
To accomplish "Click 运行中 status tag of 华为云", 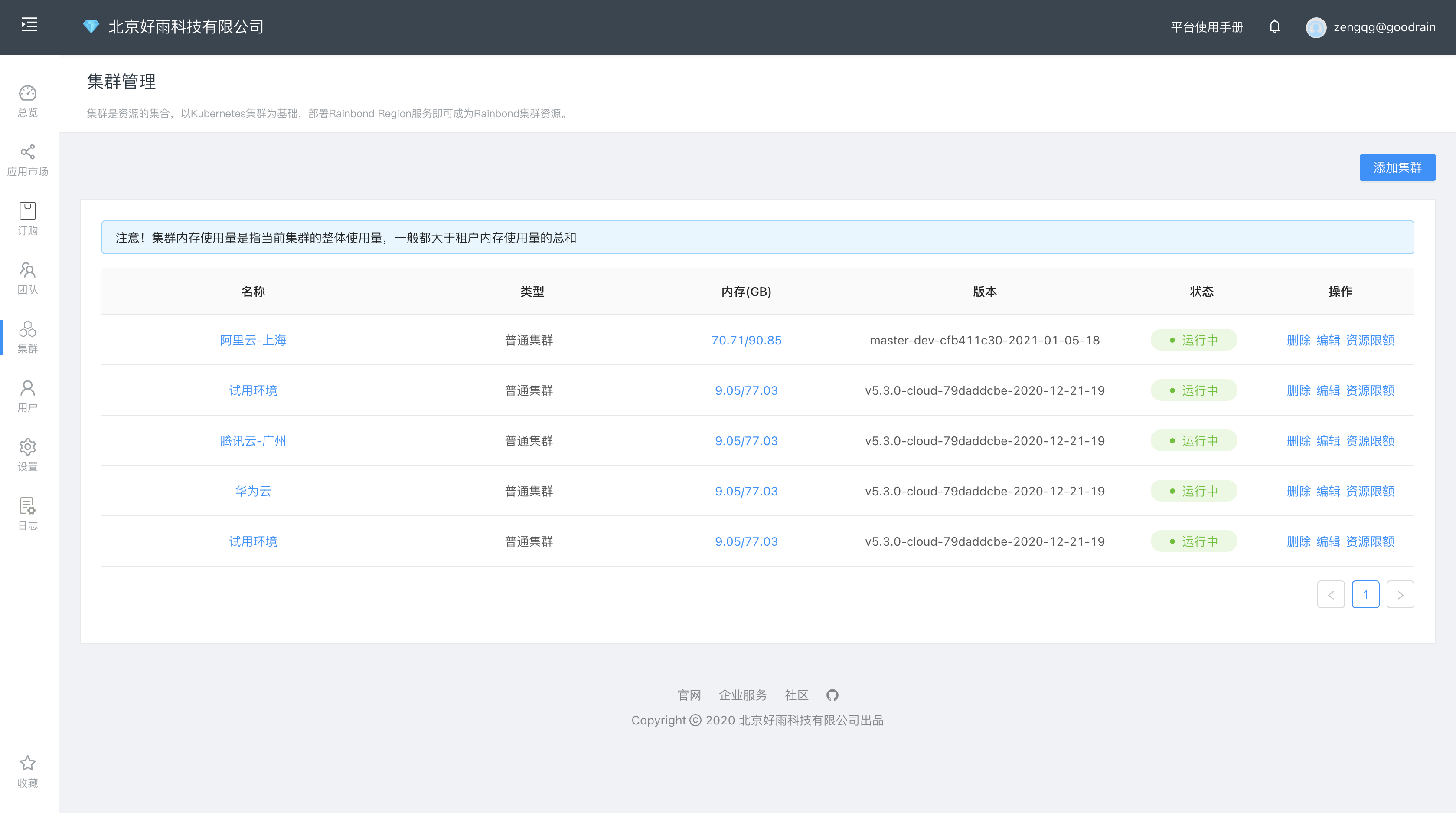I will tap(1194, 491).
